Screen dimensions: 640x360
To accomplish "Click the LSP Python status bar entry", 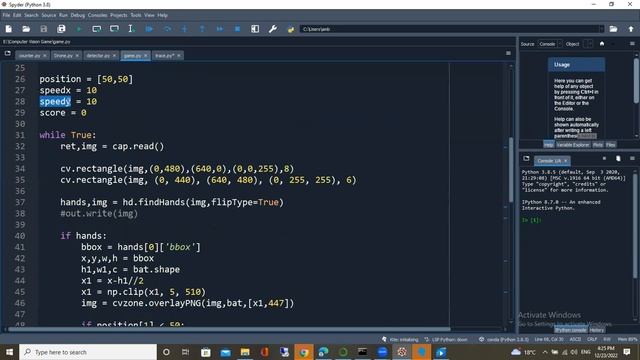I will [x=446, y=340].
